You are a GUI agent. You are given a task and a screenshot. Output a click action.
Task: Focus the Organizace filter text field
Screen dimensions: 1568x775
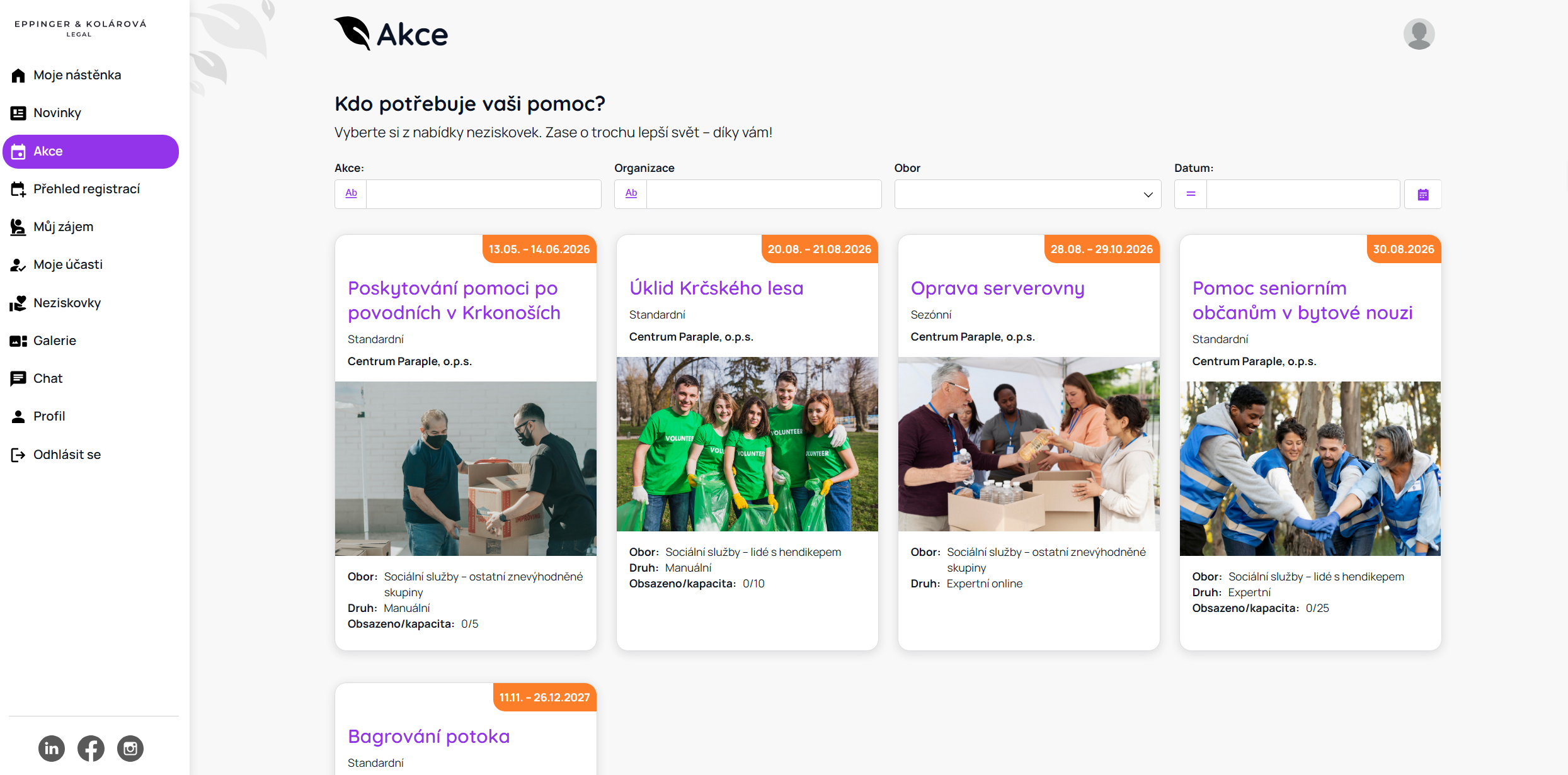[764, 195]
